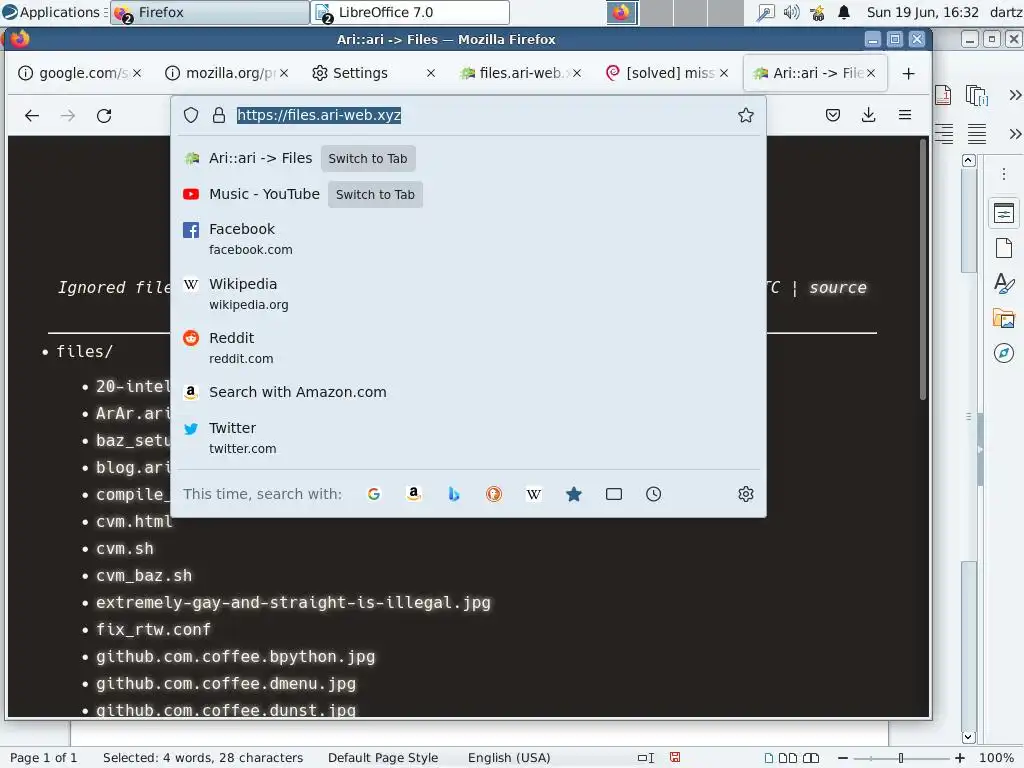Open notifications bell in the panel
1024x768 pixels.
coord(844,12)
